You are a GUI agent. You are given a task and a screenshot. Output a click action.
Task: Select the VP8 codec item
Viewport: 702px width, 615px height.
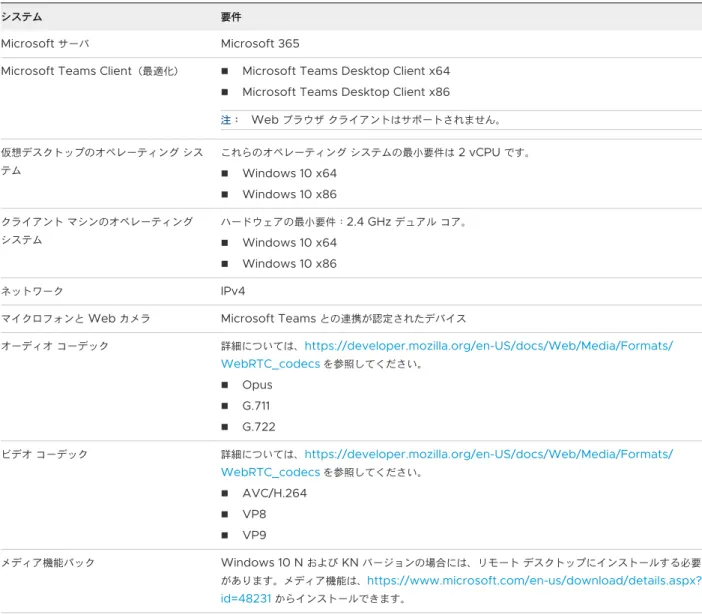click(x=254, y=514)
